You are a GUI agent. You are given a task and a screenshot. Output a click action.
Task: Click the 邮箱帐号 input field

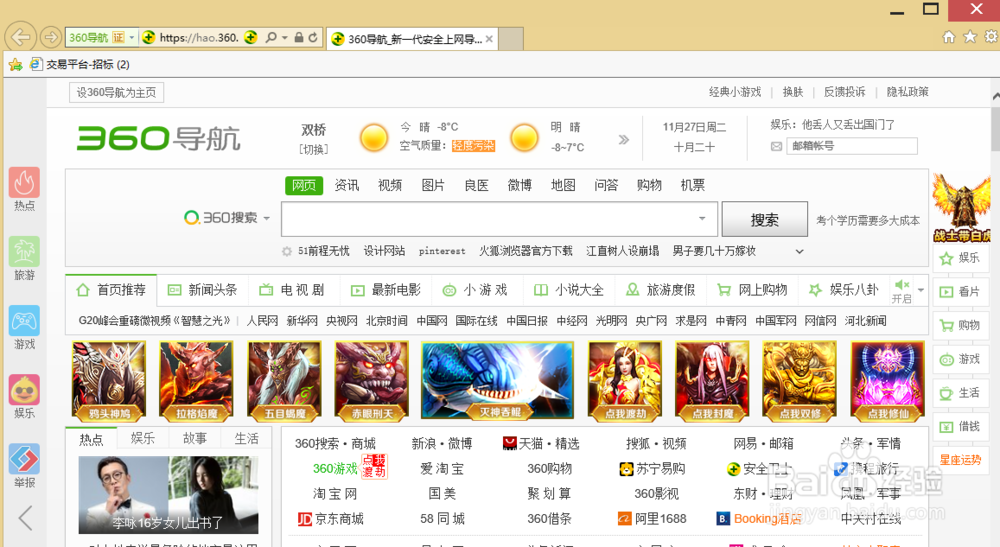tap(851, 146)
